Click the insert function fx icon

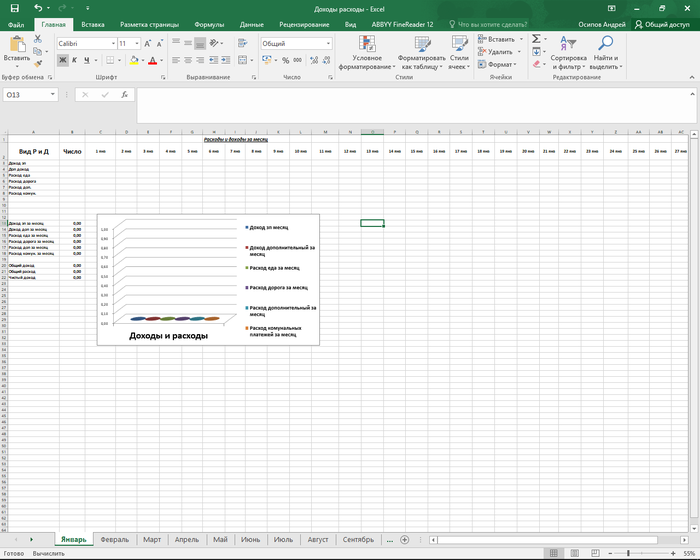point(124,94)
